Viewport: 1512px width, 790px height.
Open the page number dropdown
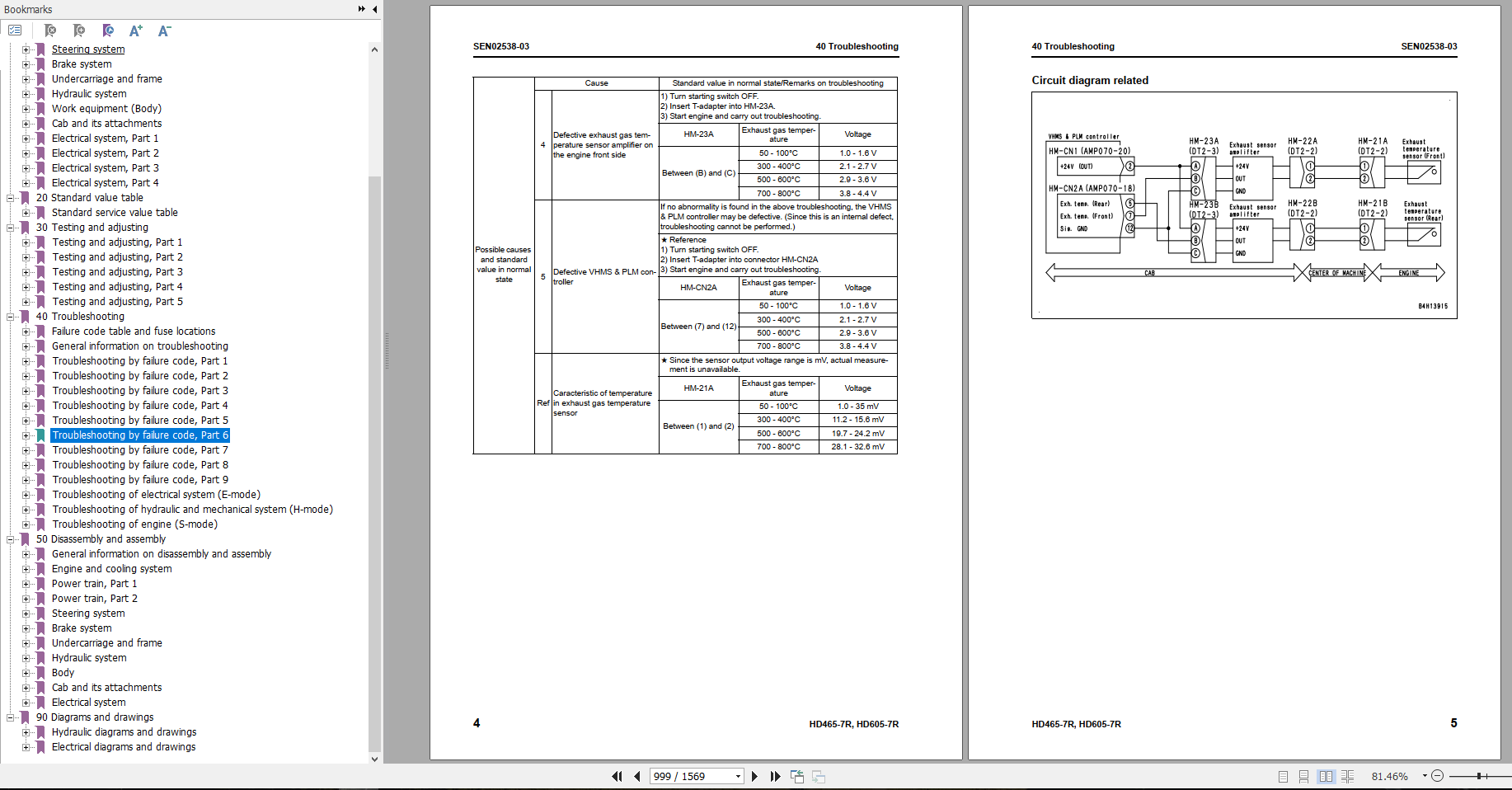pos(738,776)
